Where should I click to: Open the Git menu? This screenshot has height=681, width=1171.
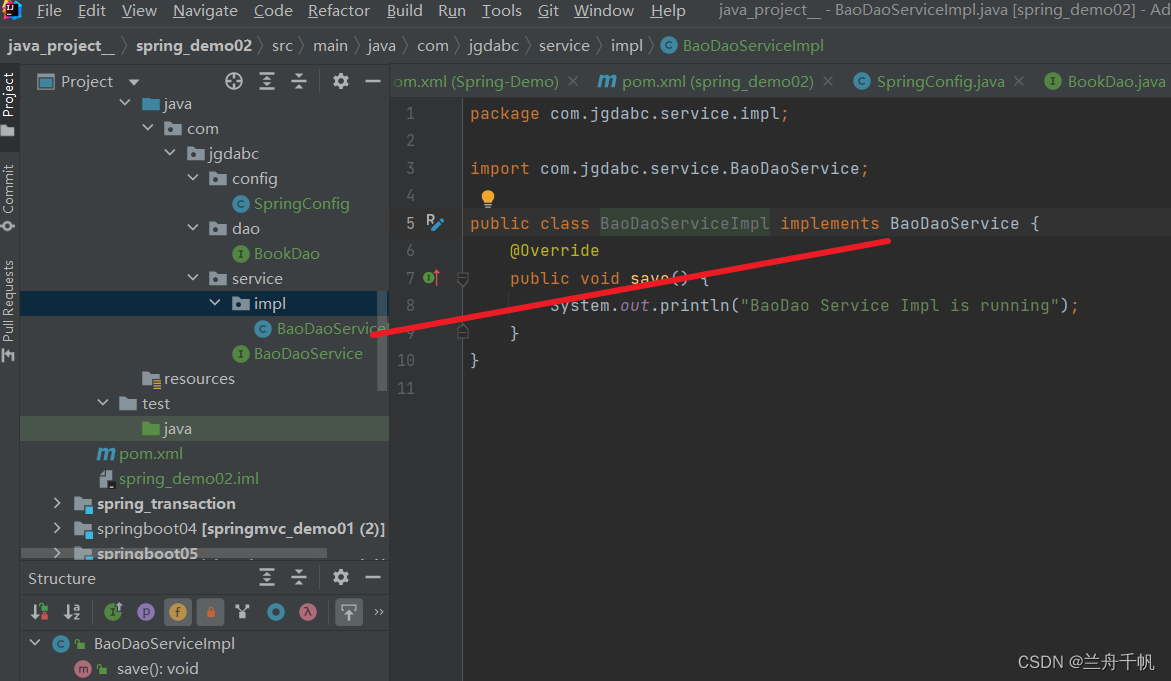(x=548, y=10)
